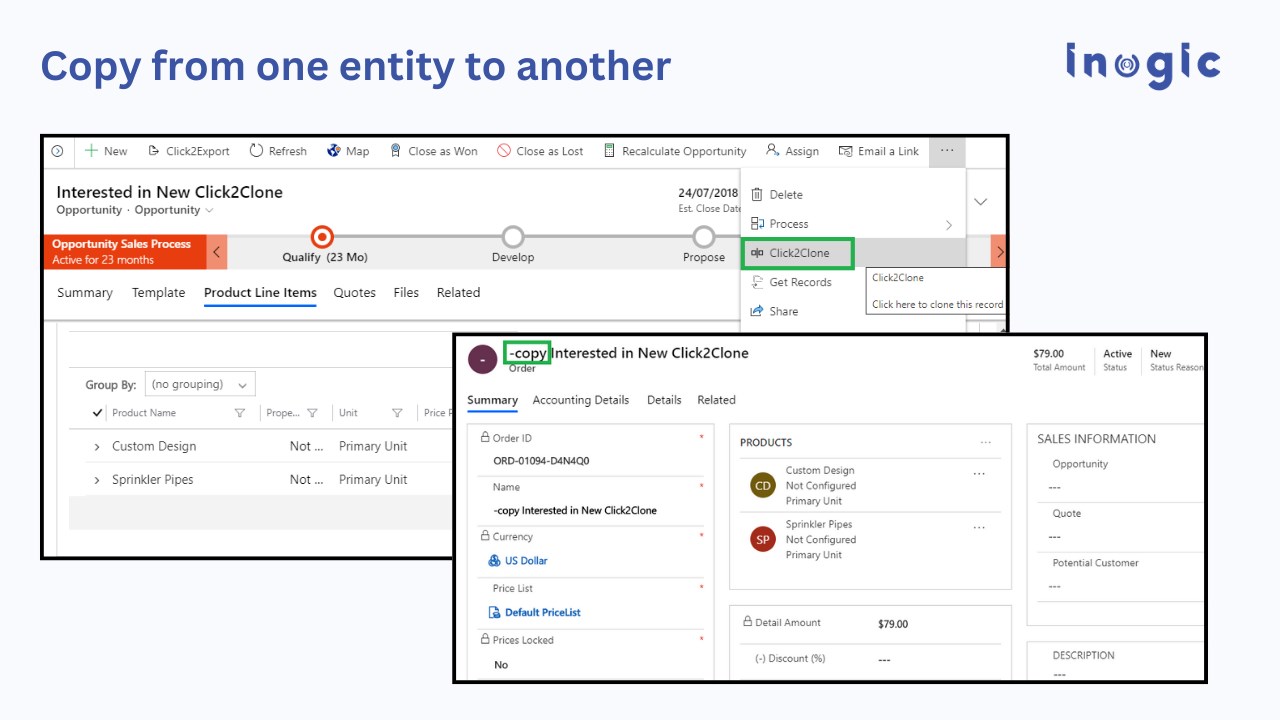The width and height of the screenshot is (1280, 720).
Task: Select Get Records menu item
Action: pos(791,282)
